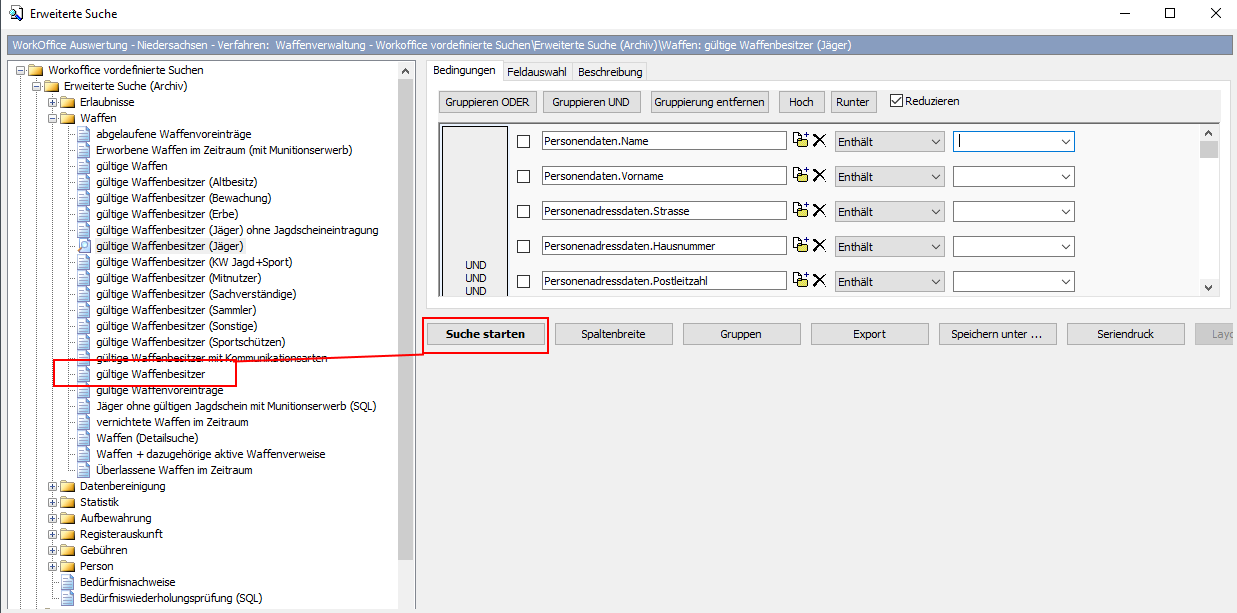The height and width of the screenshot is (613, 1237).
Task: Click the add-condition icon beside Personendaten.Name
Action: [800, 141]
